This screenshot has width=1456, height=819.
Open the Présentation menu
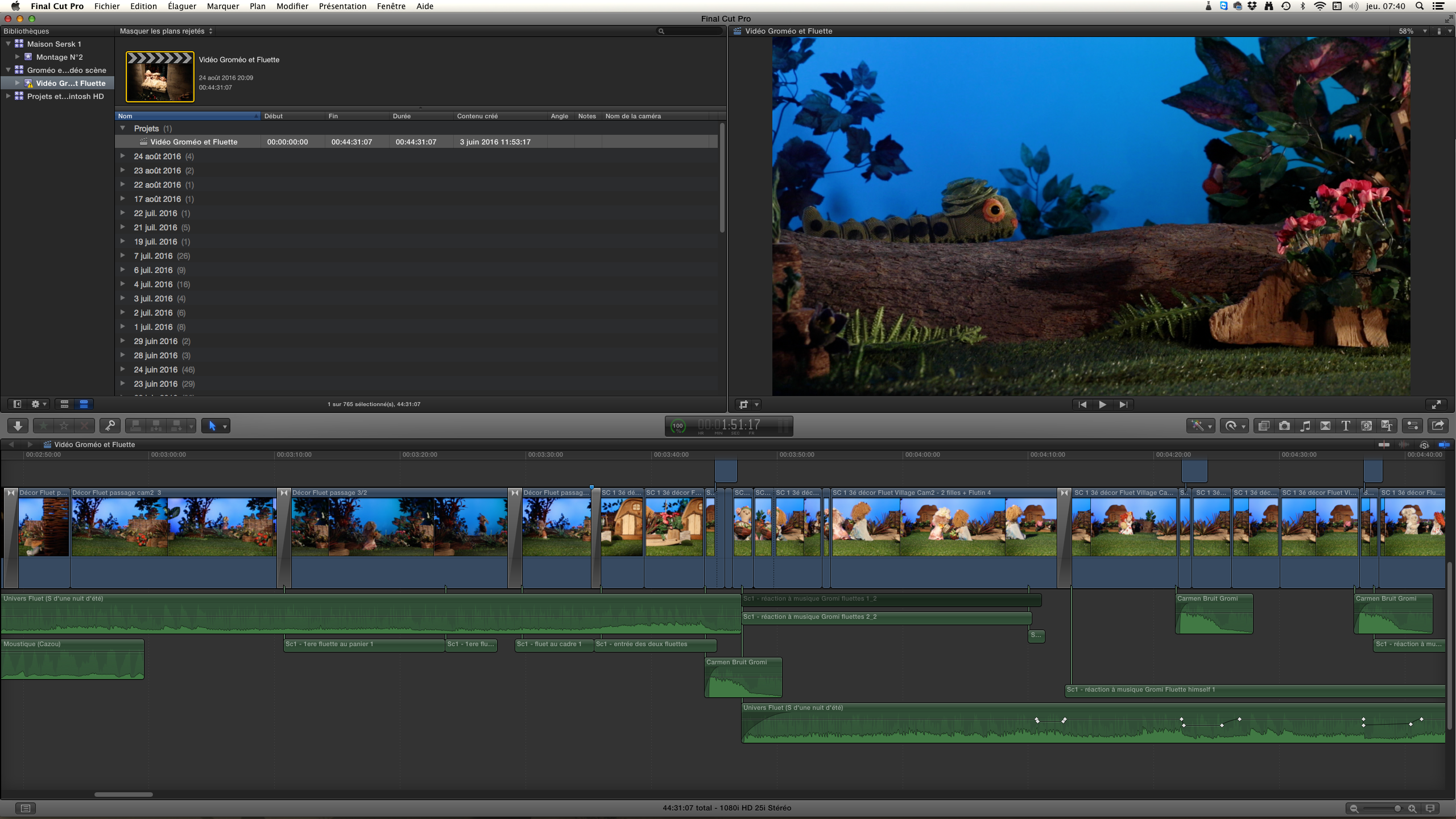[342, 6]
